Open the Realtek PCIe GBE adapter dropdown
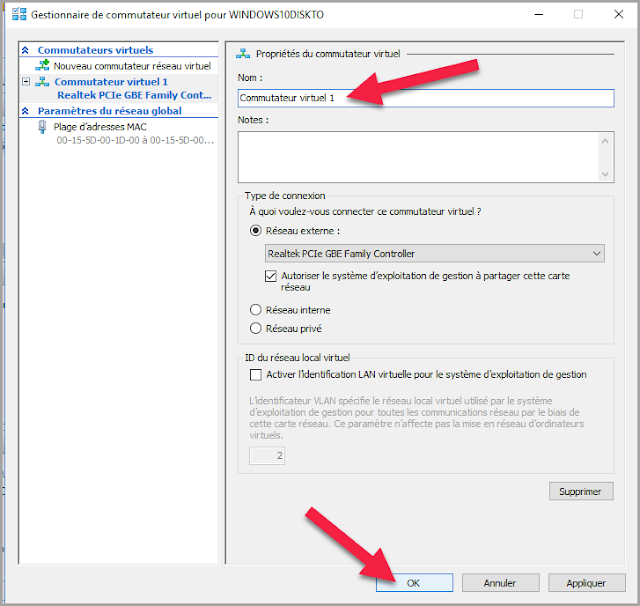 (435, 253)
